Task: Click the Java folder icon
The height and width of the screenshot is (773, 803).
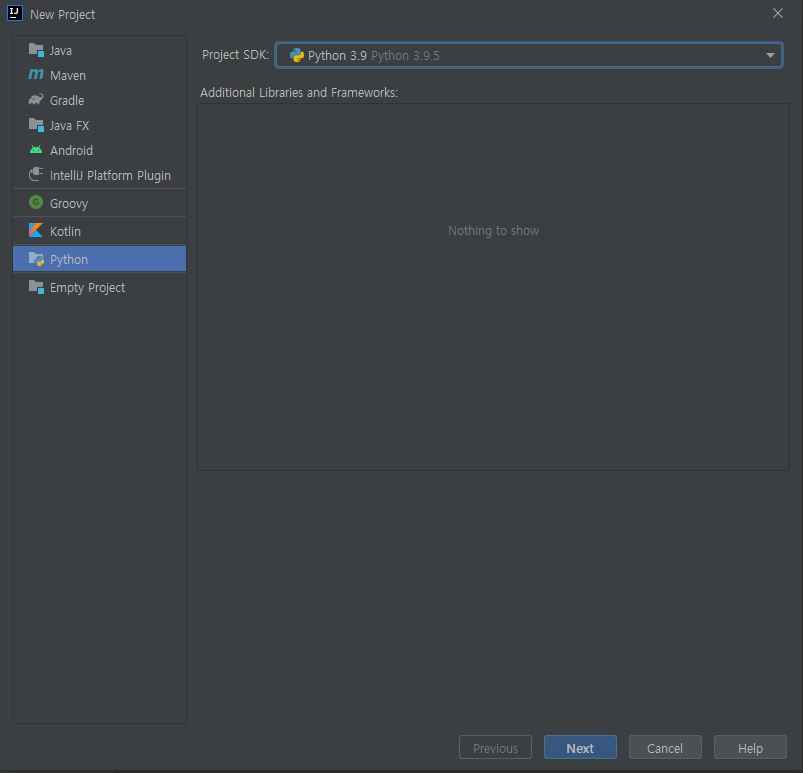Action: [x=36, y=50]
